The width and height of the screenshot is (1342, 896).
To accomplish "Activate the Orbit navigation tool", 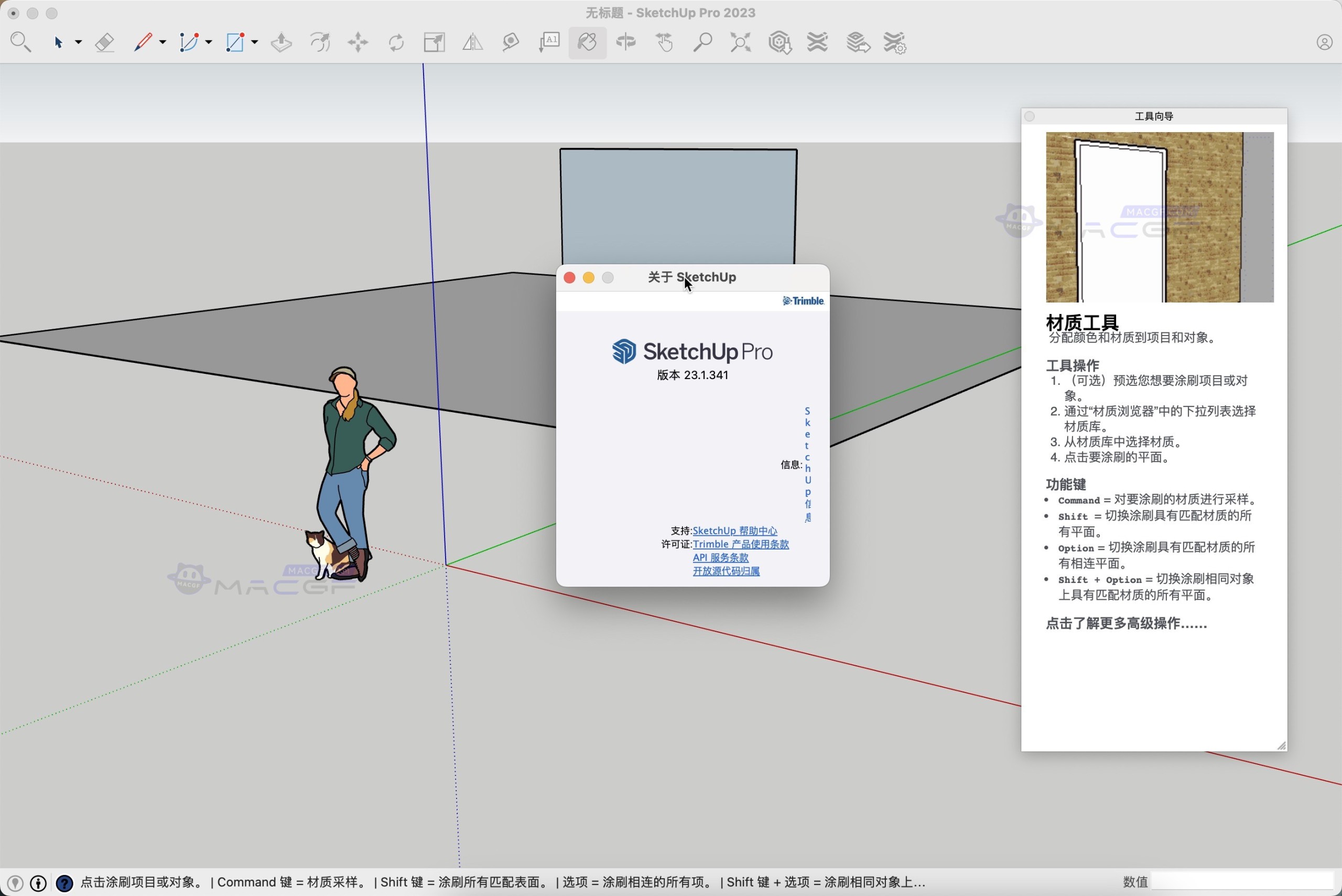I will click(x=625, y=42).
